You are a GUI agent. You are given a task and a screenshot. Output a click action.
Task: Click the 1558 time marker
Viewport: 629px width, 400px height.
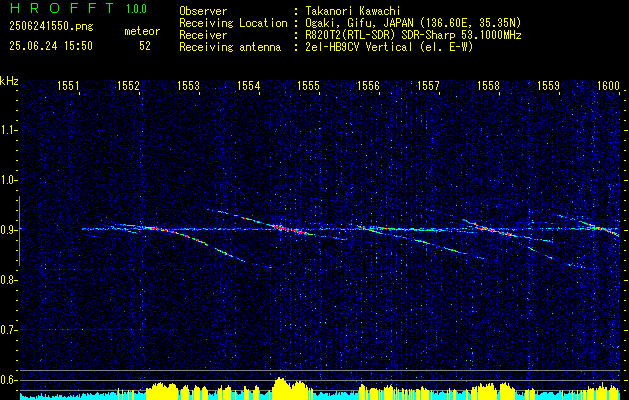tap(488, 85)
